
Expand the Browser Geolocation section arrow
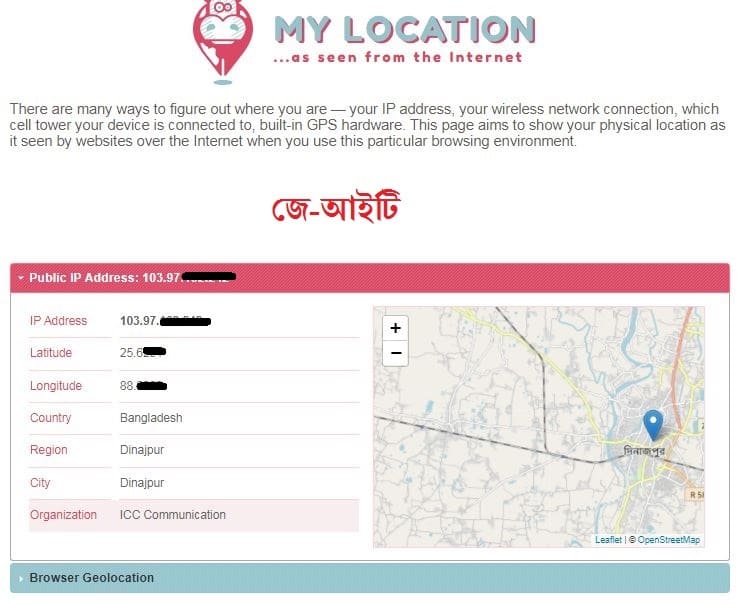[x=21, y=578]
